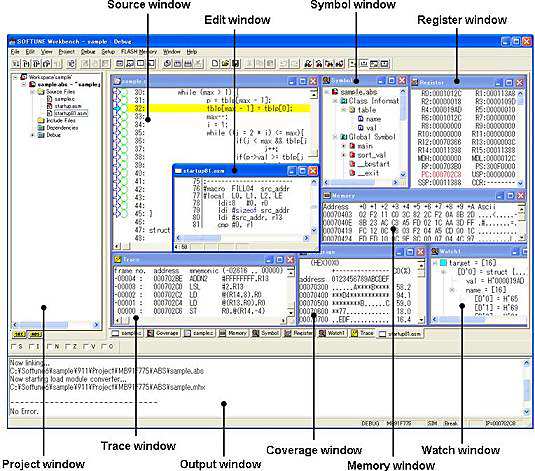Collapse Global Symbol node in Symbol window
This screenshot has width=535, height=471.
335,137
